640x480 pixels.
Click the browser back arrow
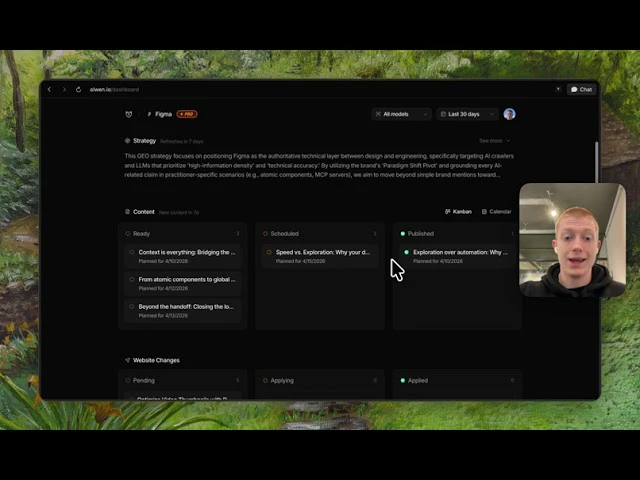[49, 89]
